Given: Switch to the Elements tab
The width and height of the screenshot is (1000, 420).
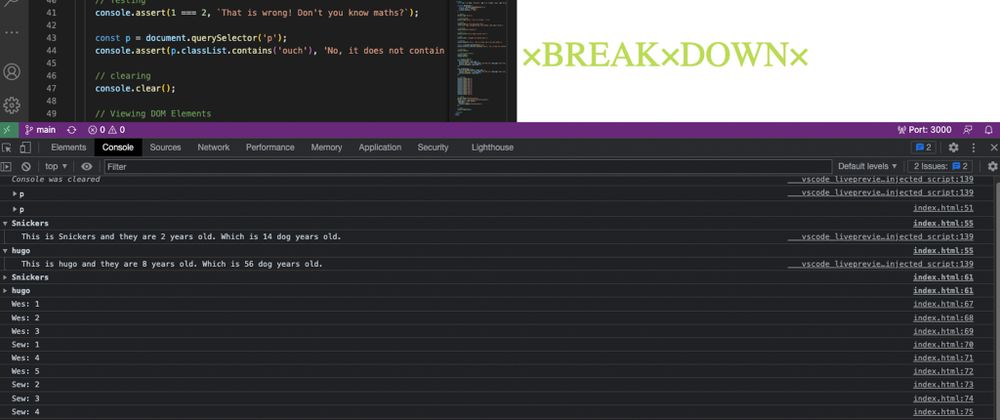Looking at the screenshot, I should click(69, 147).
